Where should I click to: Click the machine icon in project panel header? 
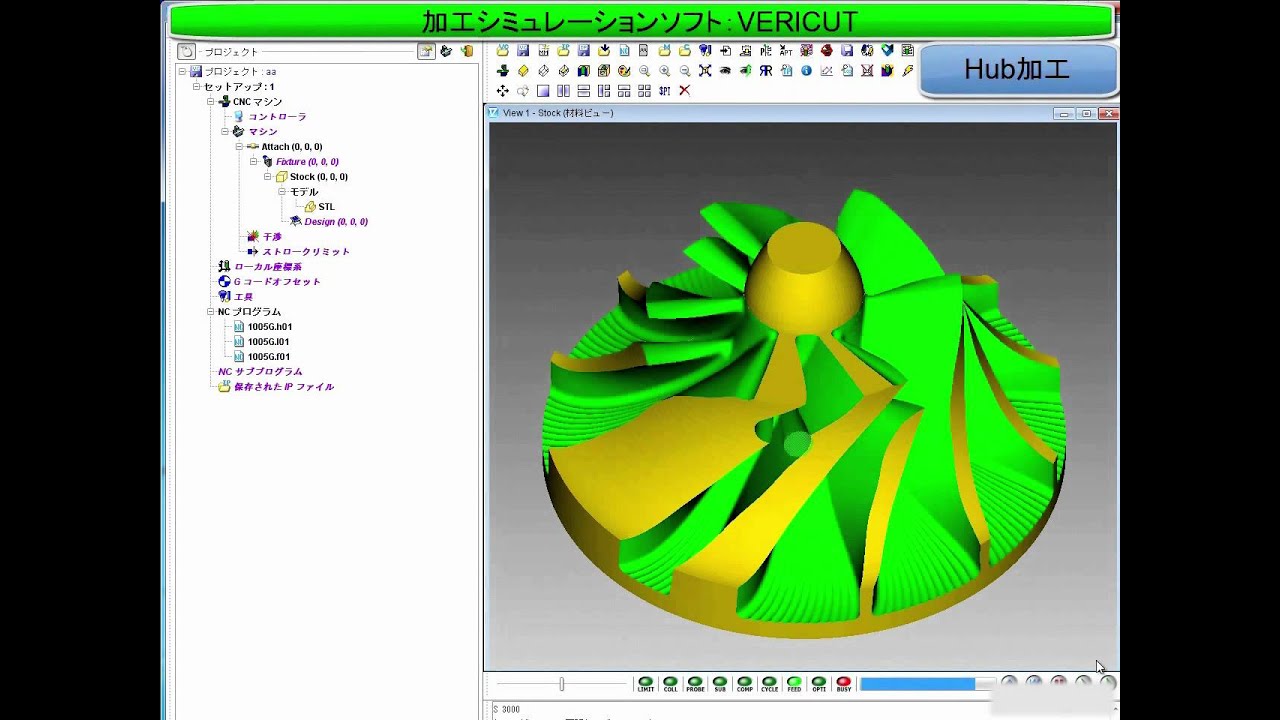click(446, 51)
